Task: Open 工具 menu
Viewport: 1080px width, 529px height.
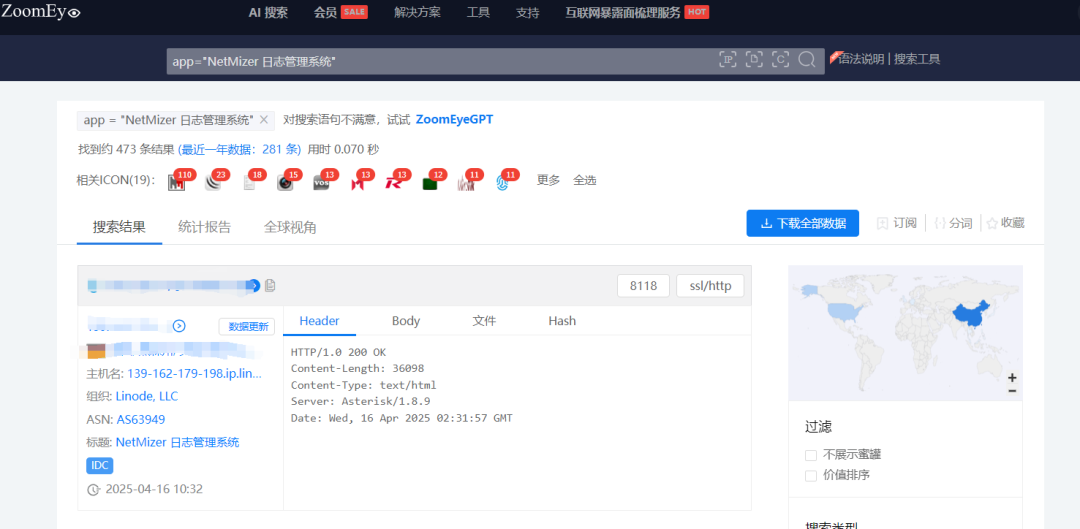Action: [x=478, y=12]
